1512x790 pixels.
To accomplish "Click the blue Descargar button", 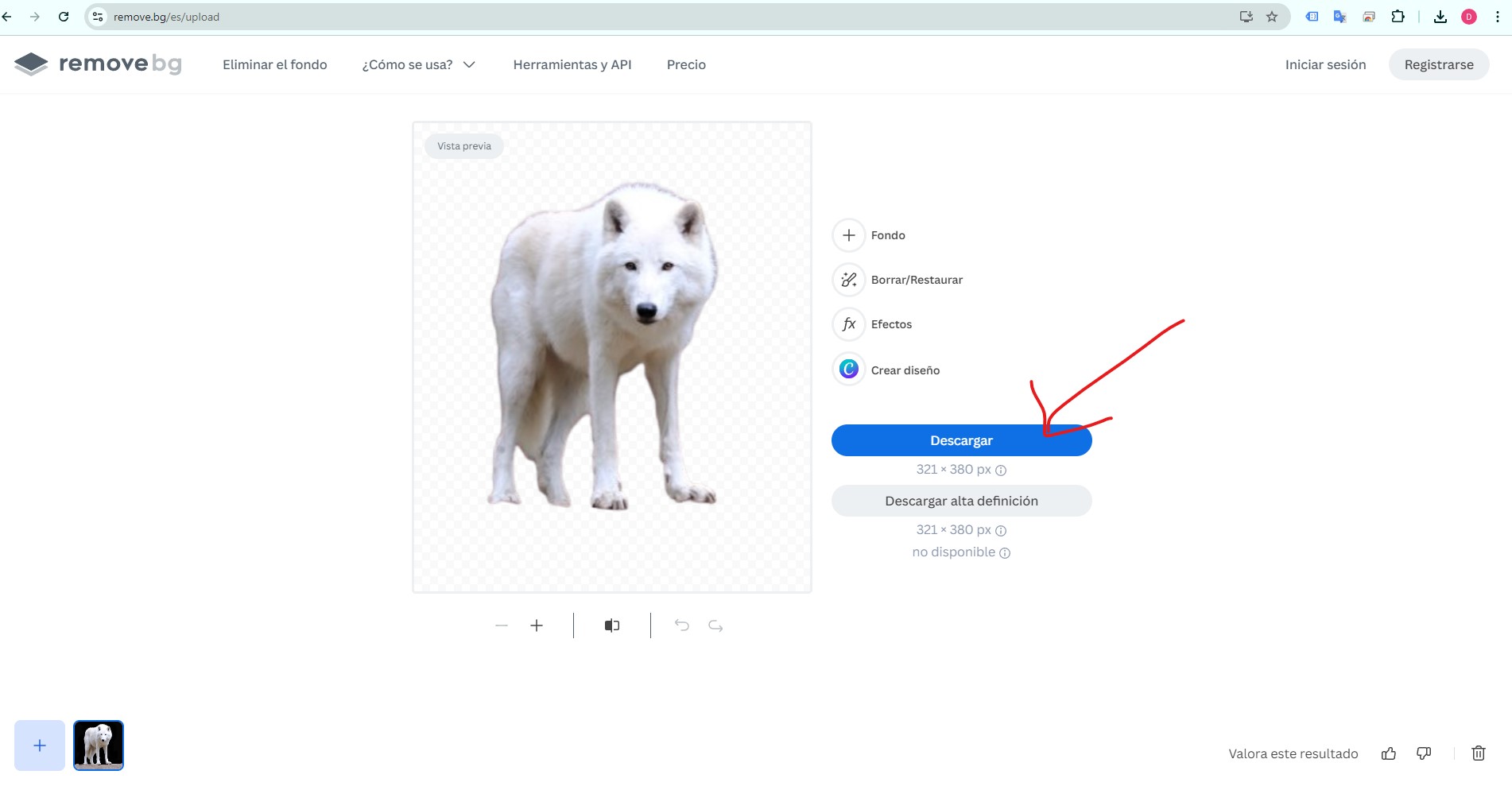I will click(962, 440).
